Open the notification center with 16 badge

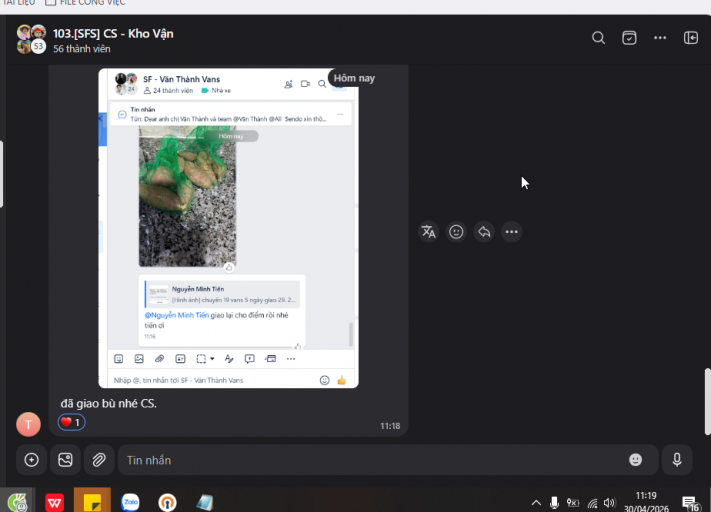690,503
